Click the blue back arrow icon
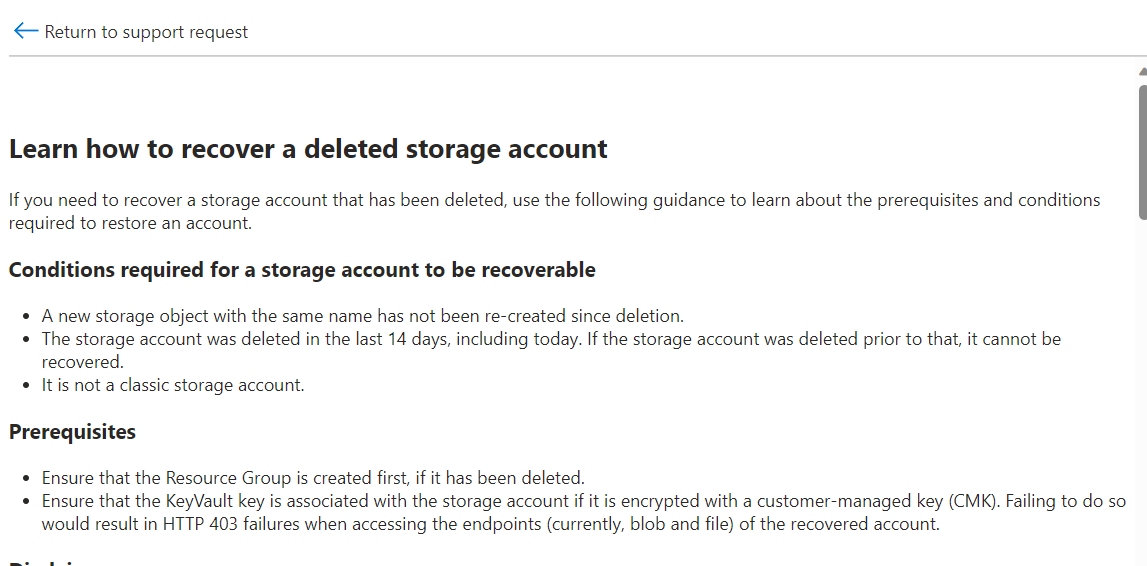 pyautogui.click(x=26, y=31)
